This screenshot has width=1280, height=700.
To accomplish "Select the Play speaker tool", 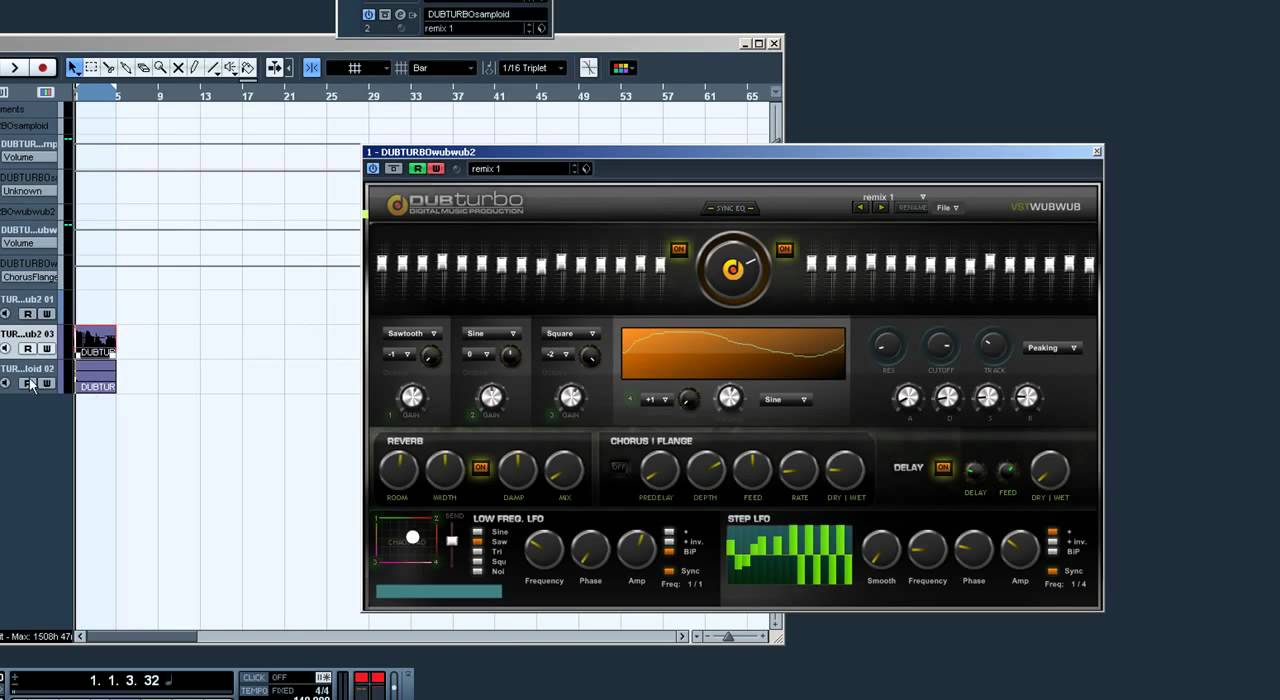I will coord(230,68).
